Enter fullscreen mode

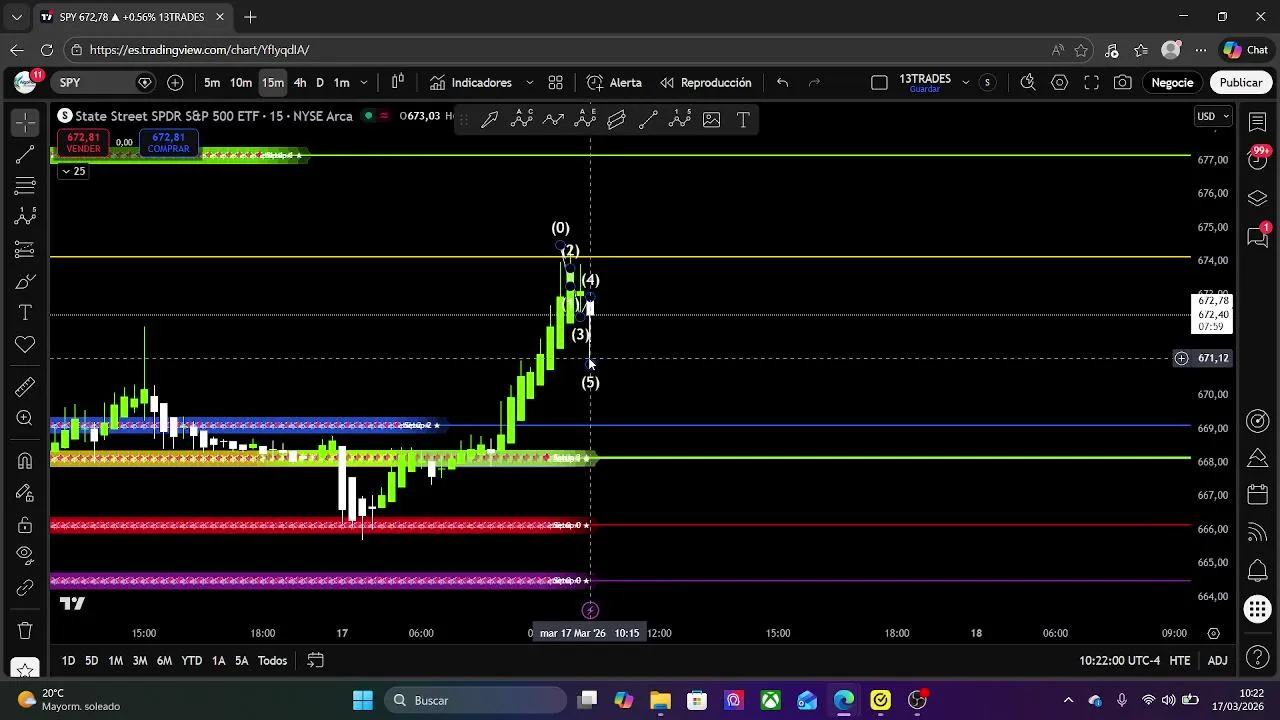(x=1092, y=83)
